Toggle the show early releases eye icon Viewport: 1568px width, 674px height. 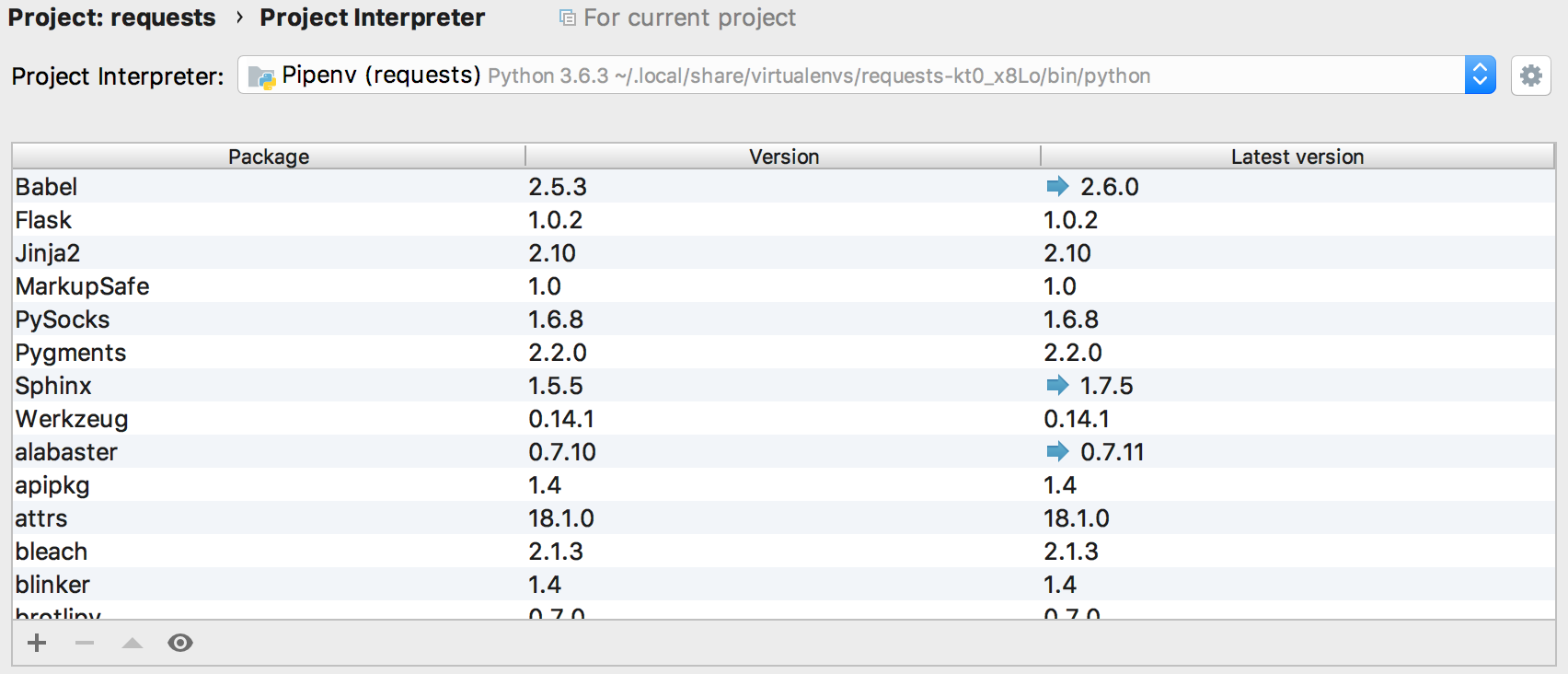point(180,643)
